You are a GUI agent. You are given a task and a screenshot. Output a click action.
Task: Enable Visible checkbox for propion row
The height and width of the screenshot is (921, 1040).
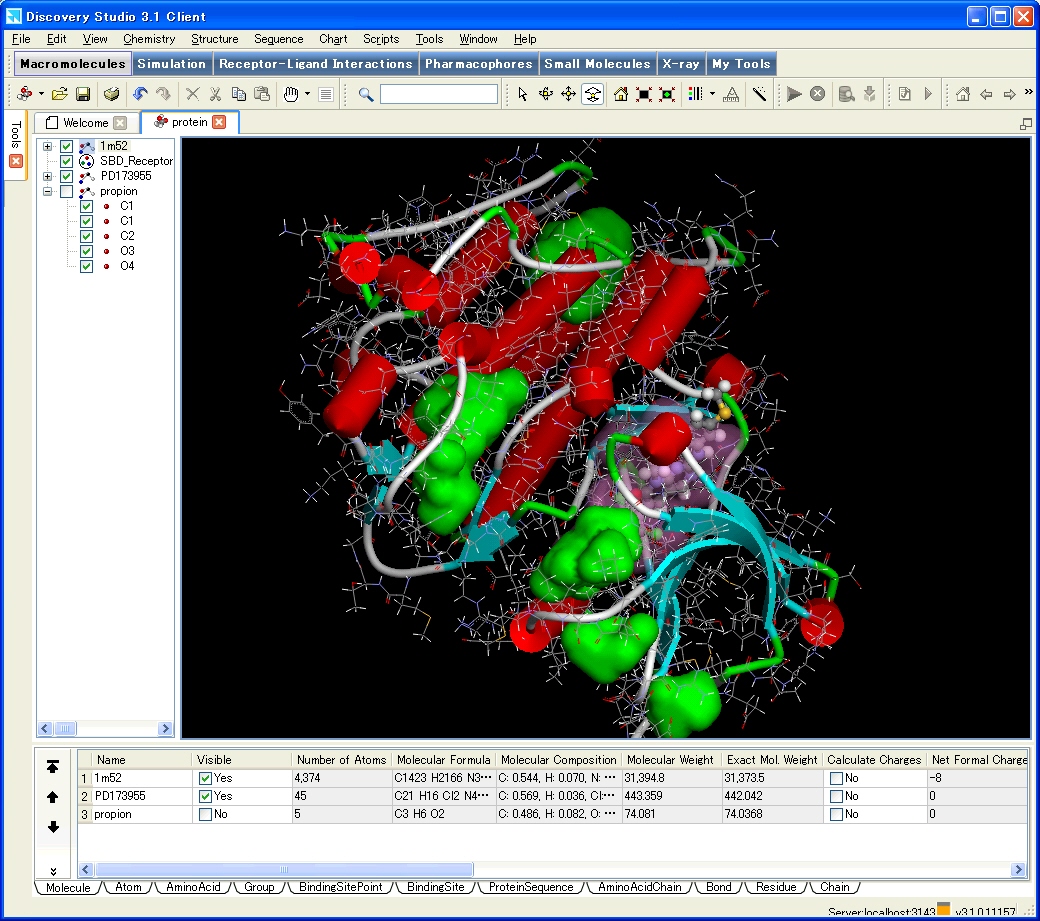click(x=205, y=814)
